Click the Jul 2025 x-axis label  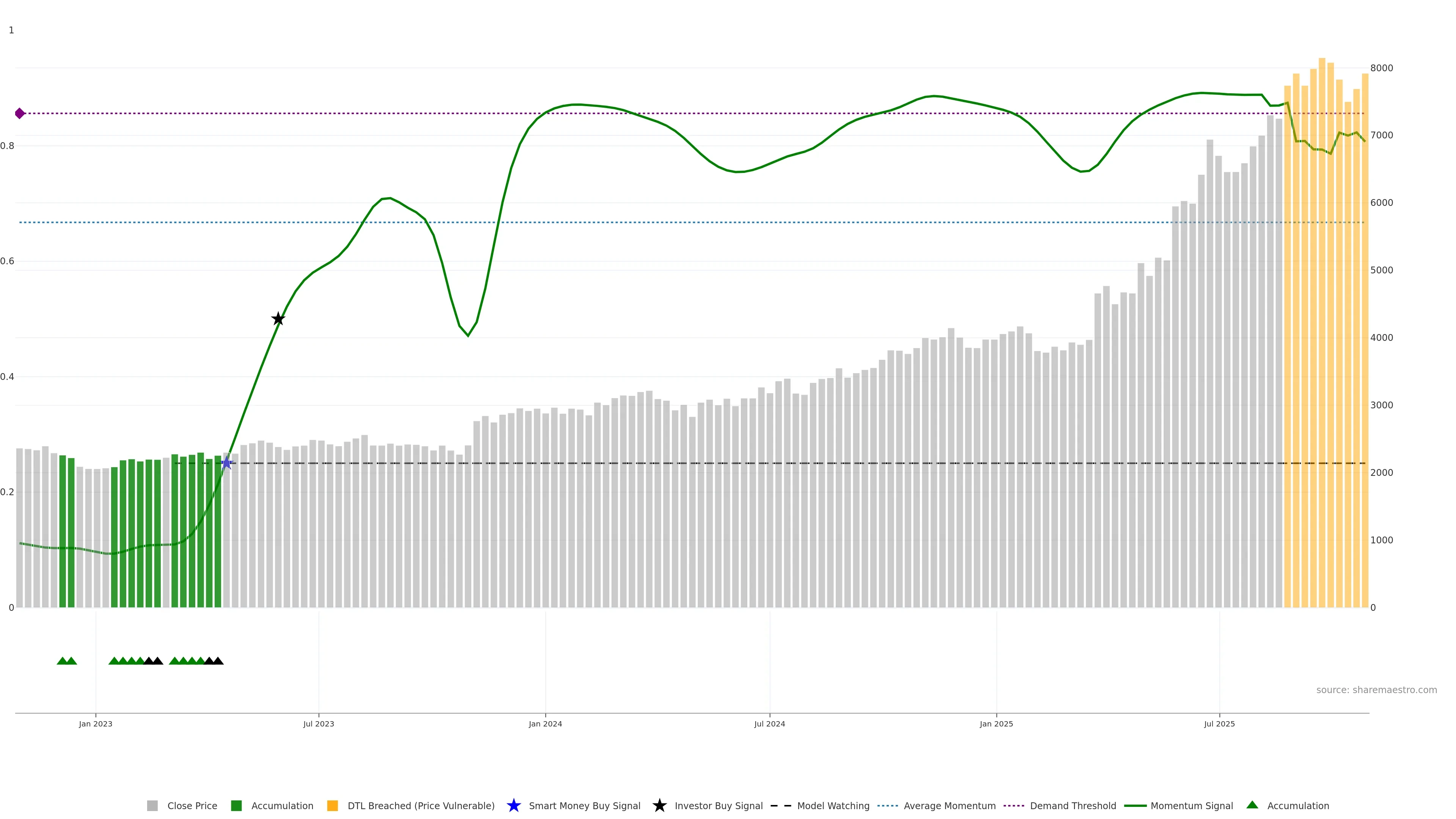tap(1219, 724)
